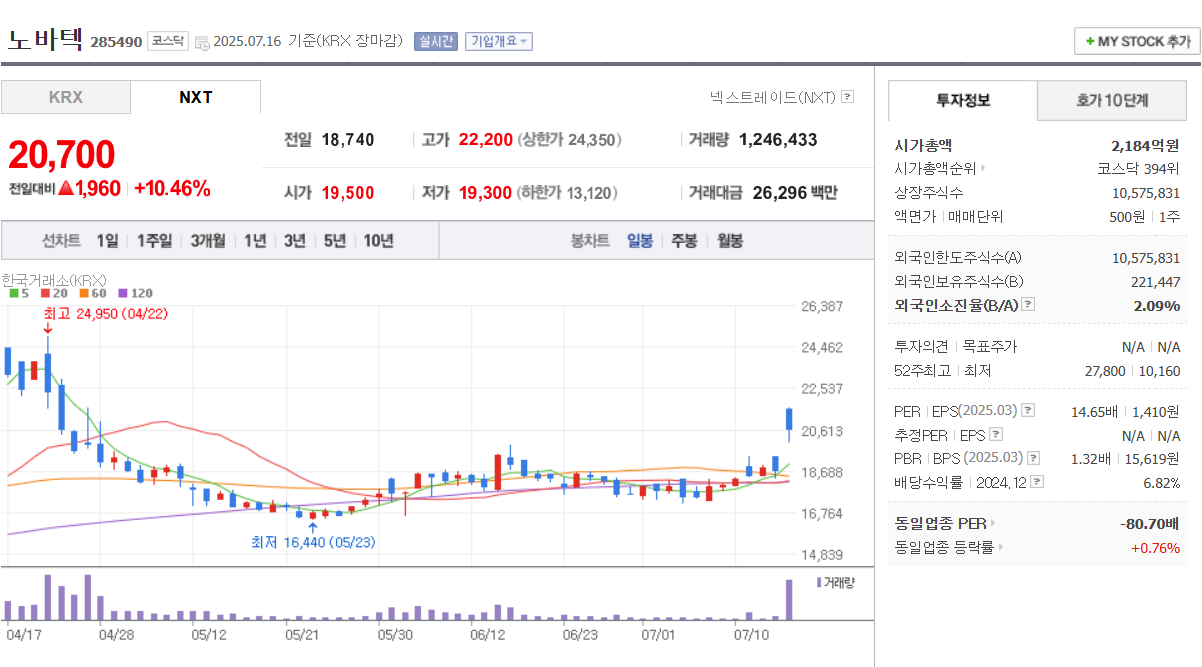Click the help icon beside PER EPS(2025.03)
The width and height of the screenshot is (1202, 667).
click(x=1028, y=411)
